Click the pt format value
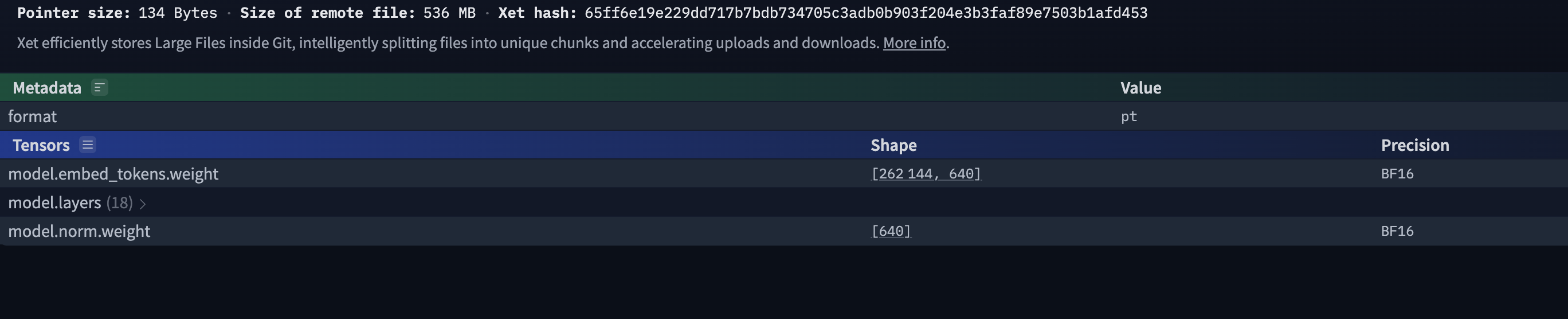The height and width of the screenshot is (319, 1568). pyautogui.click(x=1128, y=116)
